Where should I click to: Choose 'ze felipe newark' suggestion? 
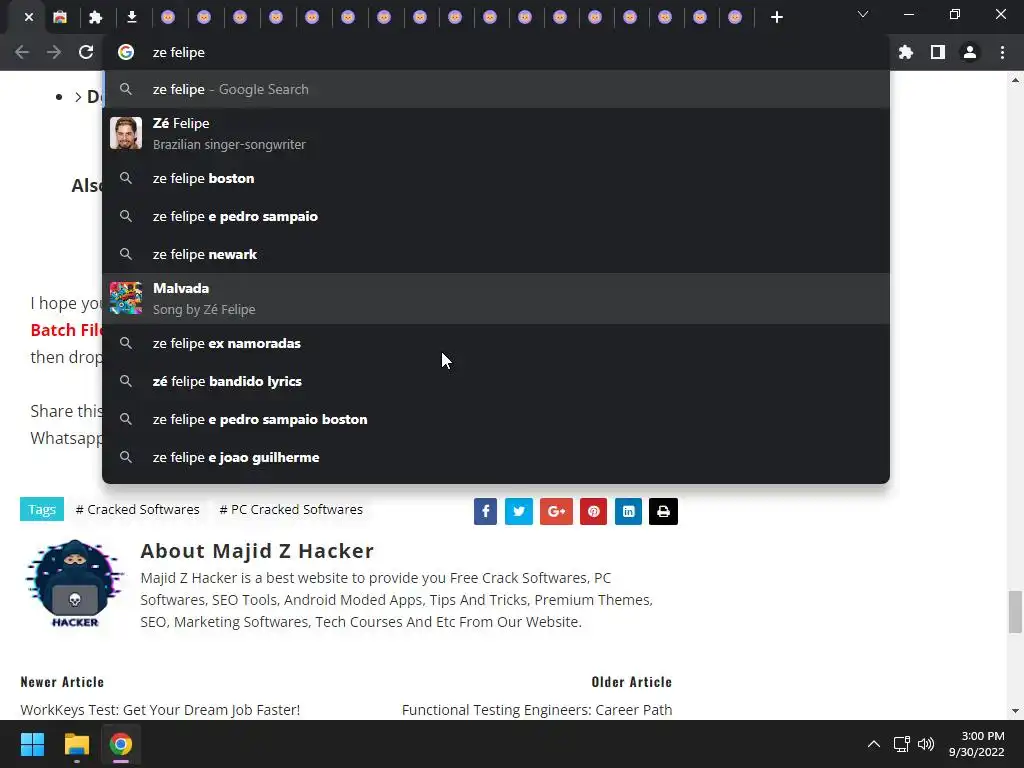[x=496, y=254]
